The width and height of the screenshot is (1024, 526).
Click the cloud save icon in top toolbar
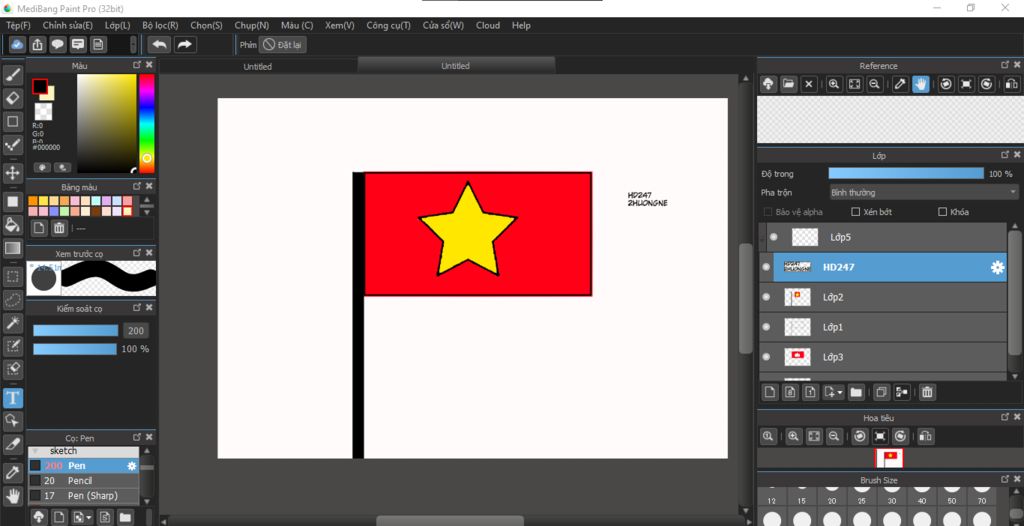[18, 44]
